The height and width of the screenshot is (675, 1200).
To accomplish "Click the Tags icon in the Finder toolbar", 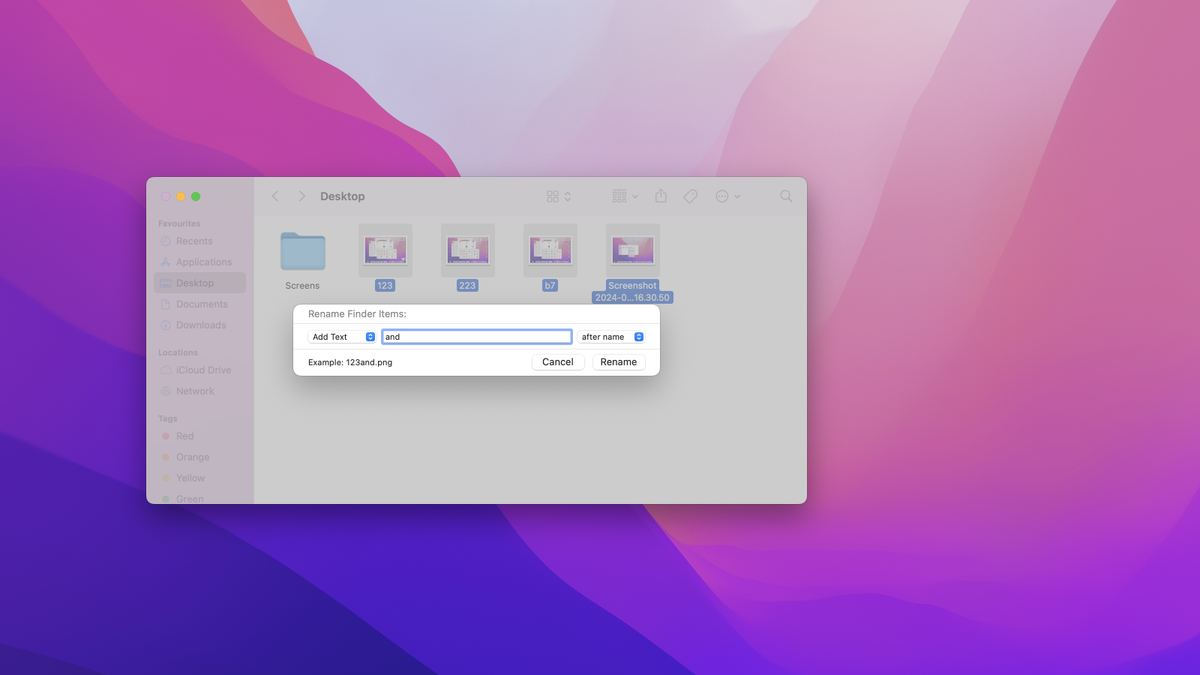I will click(x=690, y=196).
